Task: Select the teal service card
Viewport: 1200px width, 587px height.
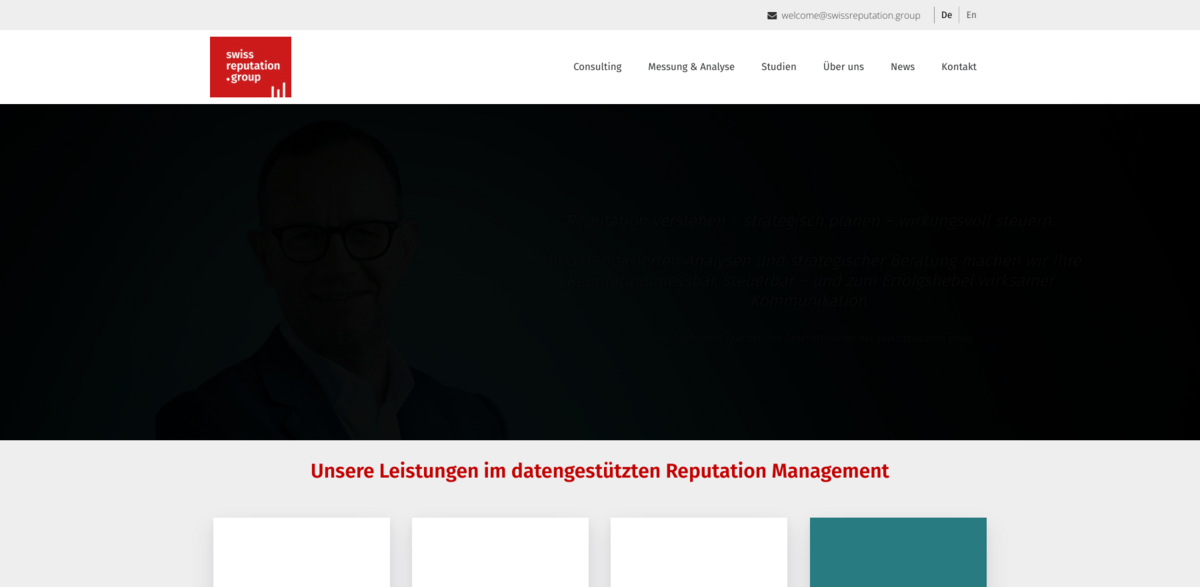Action: [897, 552]
